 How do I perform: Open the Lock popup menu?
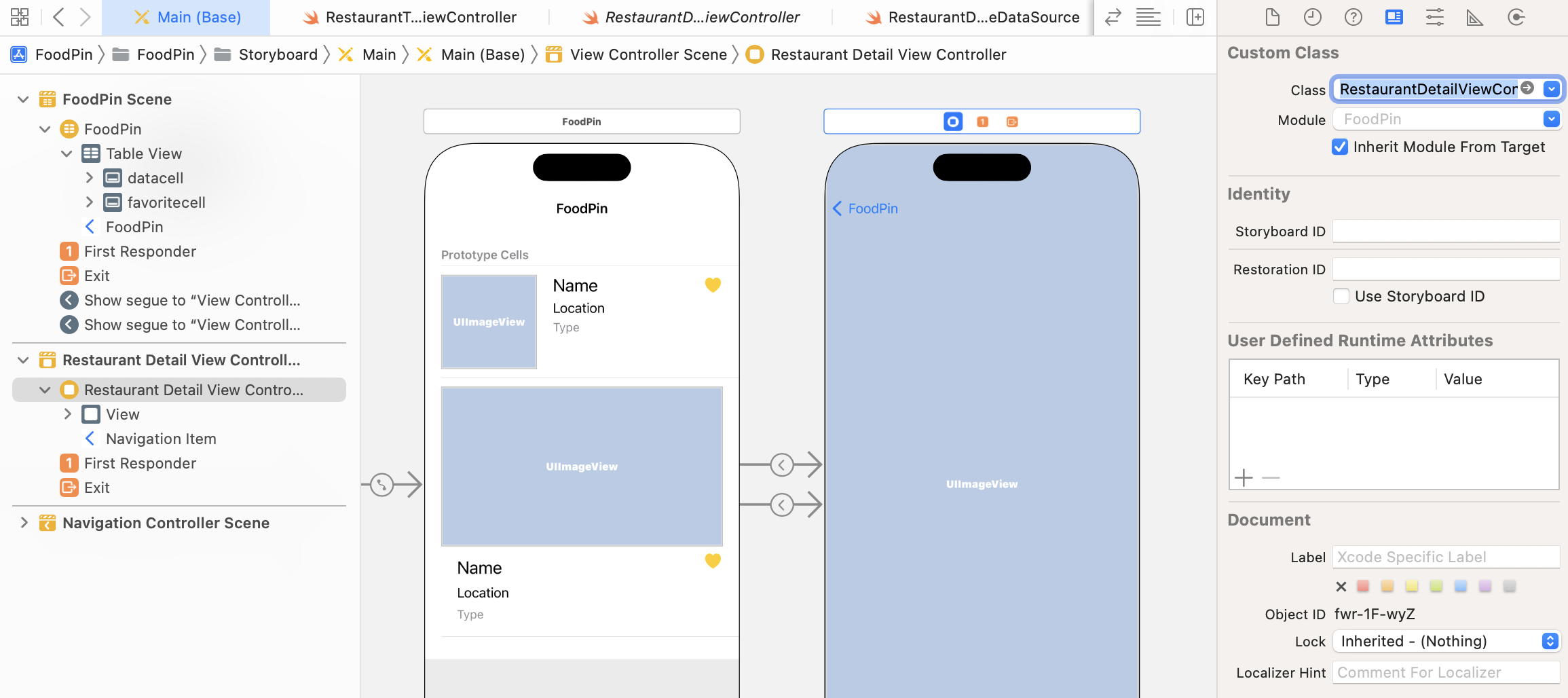click(x=1550, y=642)
